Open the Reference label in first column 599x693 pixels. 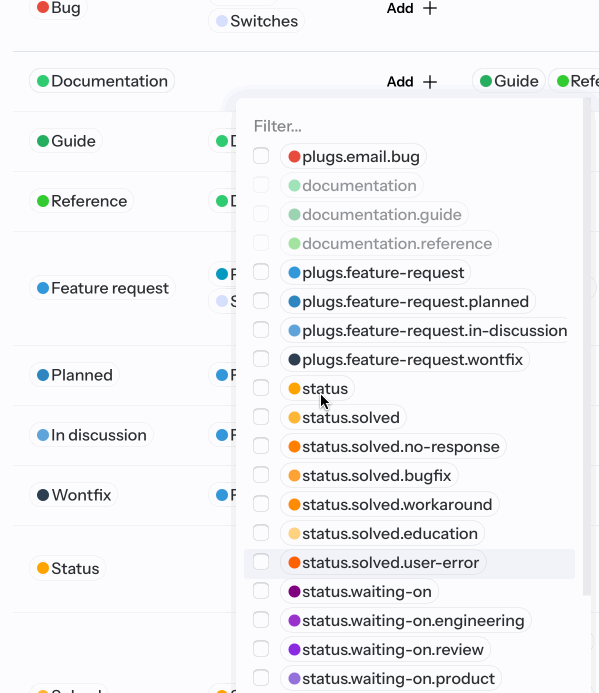(x=81, y=201)
